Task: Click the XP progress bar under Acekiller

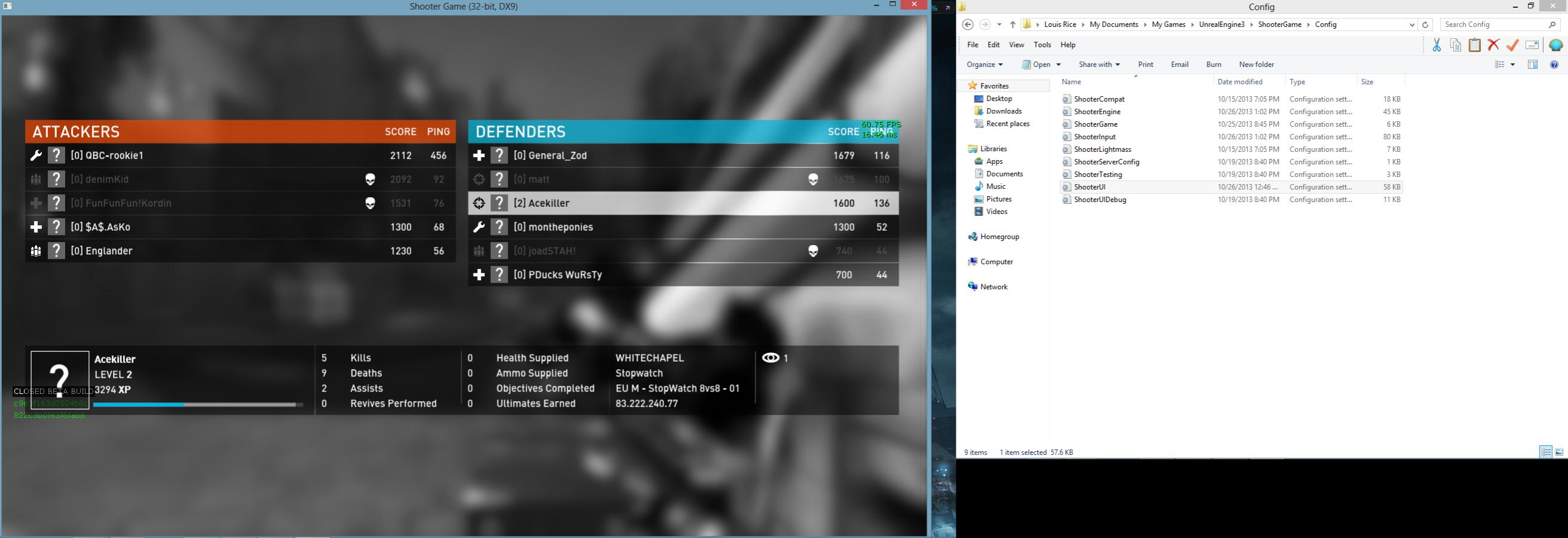Action: click(197, 404)
